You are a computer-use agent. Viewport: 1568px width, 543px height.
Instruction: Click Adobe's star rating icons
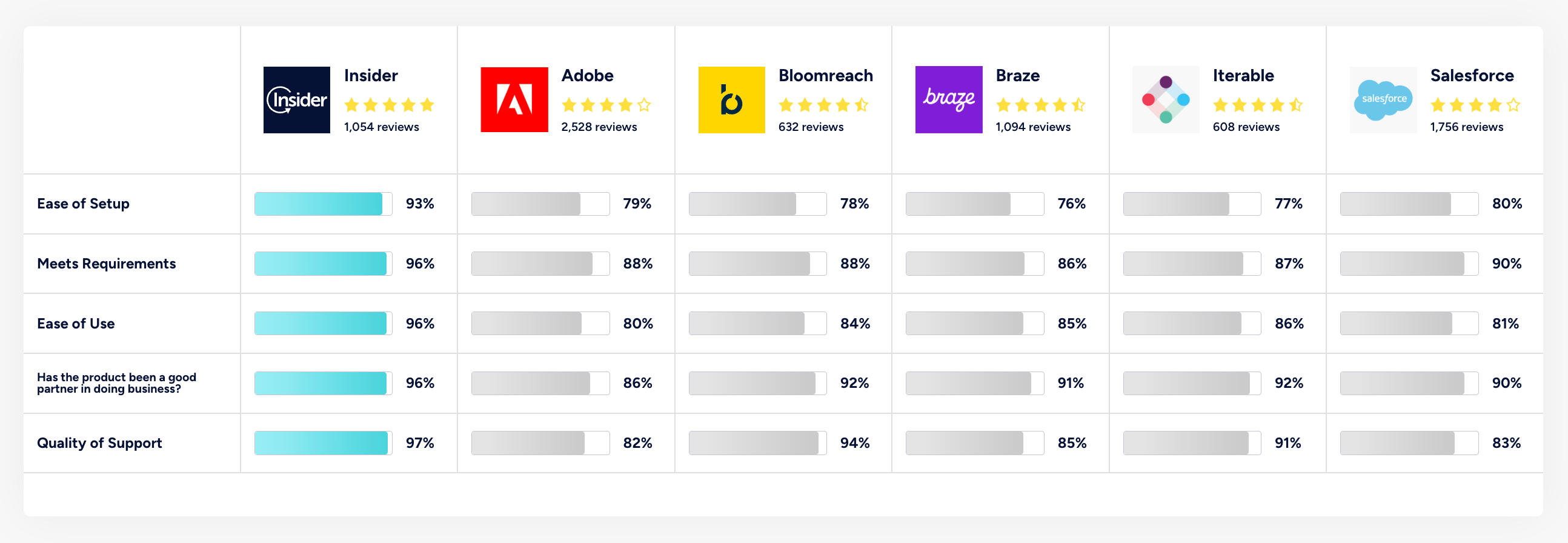[x=606, y=105]
